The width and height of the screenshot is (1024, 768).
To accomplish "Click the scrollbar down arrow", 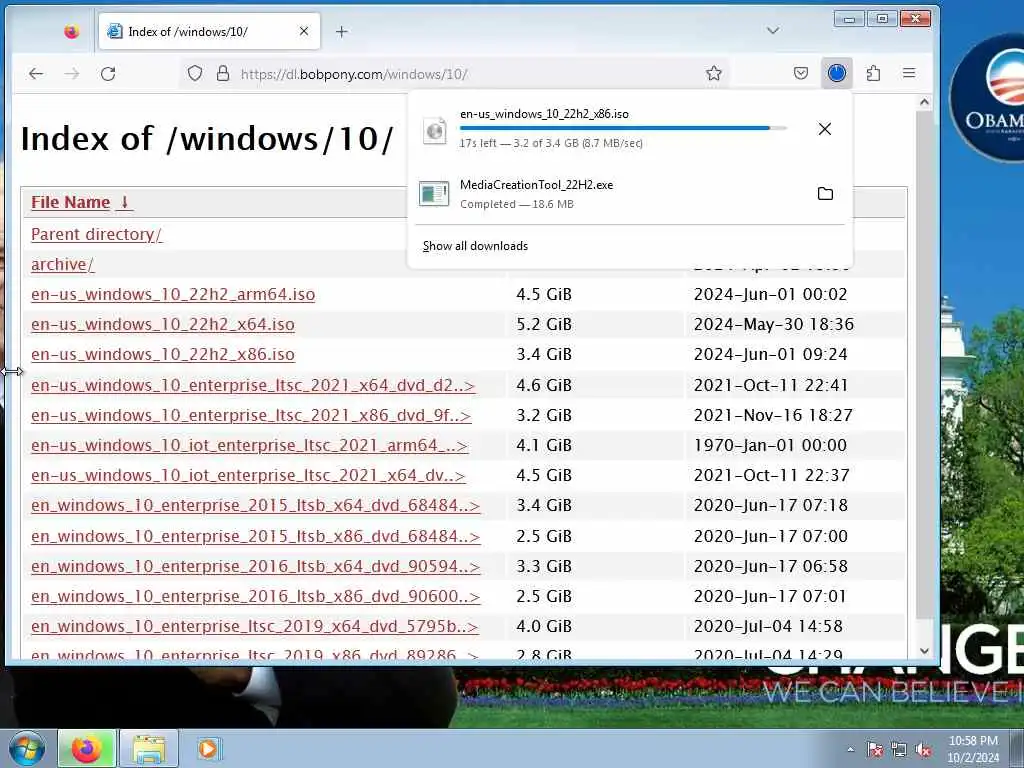I will pos(924,651).
